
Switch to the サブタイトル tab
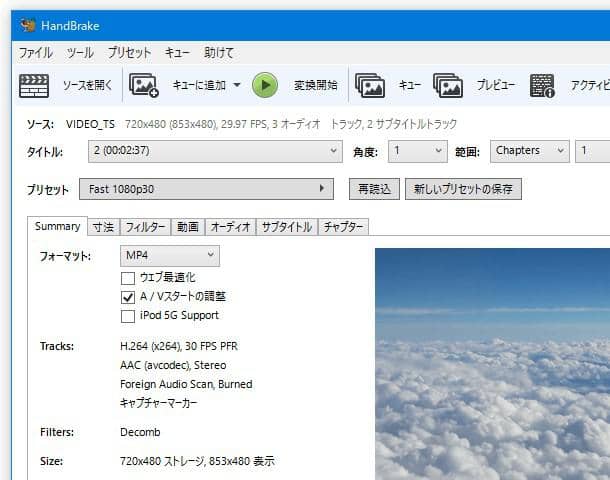[x=287, y=227]
